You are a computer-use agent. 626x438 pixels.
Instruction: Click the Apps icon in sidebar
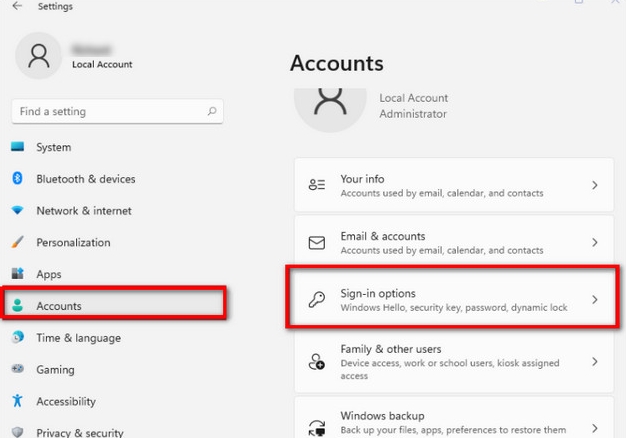pyautogui.click(x=18, y=274)
